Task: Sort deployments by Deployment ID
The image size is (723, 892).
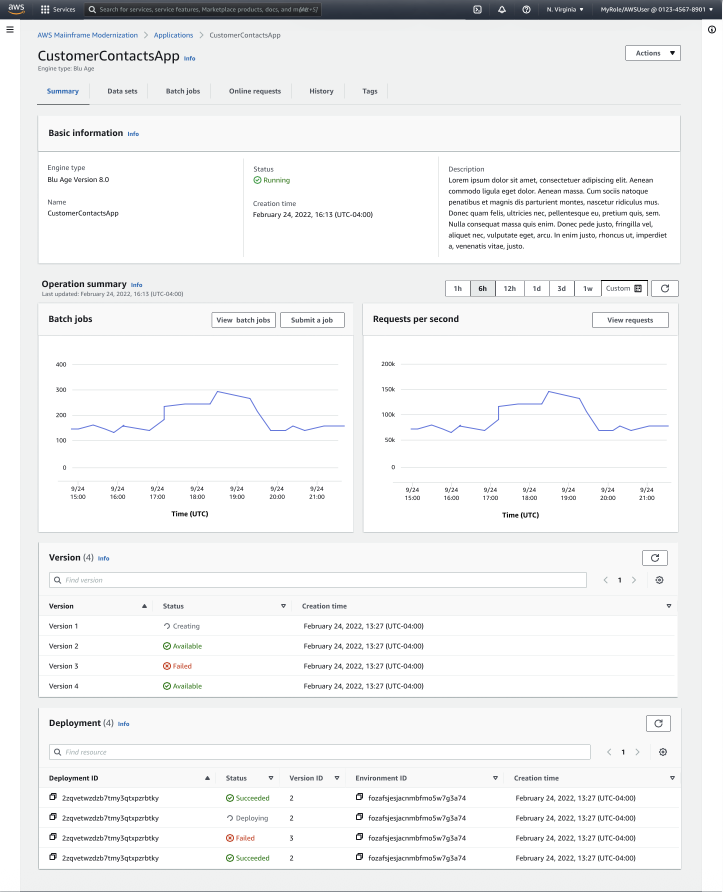Action: click(207, 778)
